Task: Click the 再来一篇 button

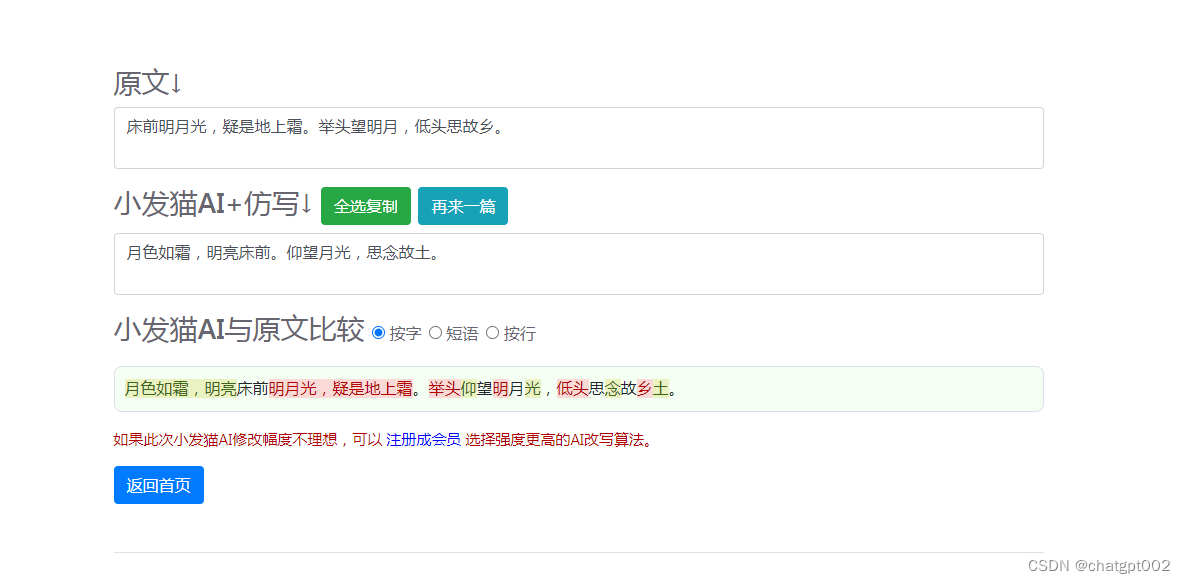Action: click(x=463, y=206)
